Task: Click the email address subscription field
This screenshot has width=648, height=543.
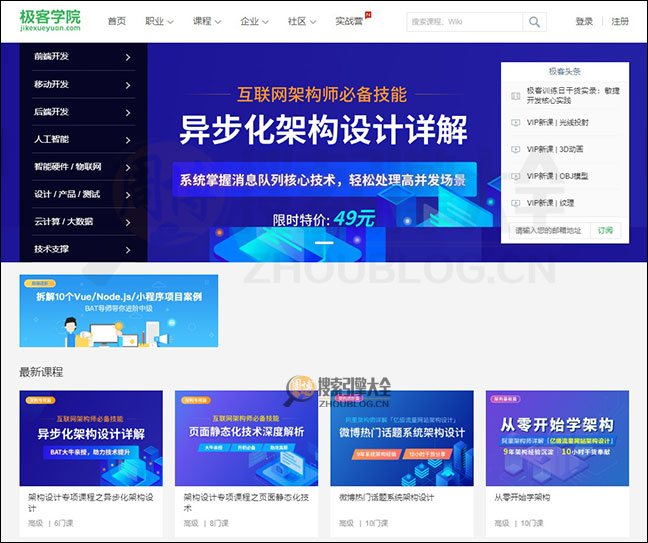Action: (550, 231)
